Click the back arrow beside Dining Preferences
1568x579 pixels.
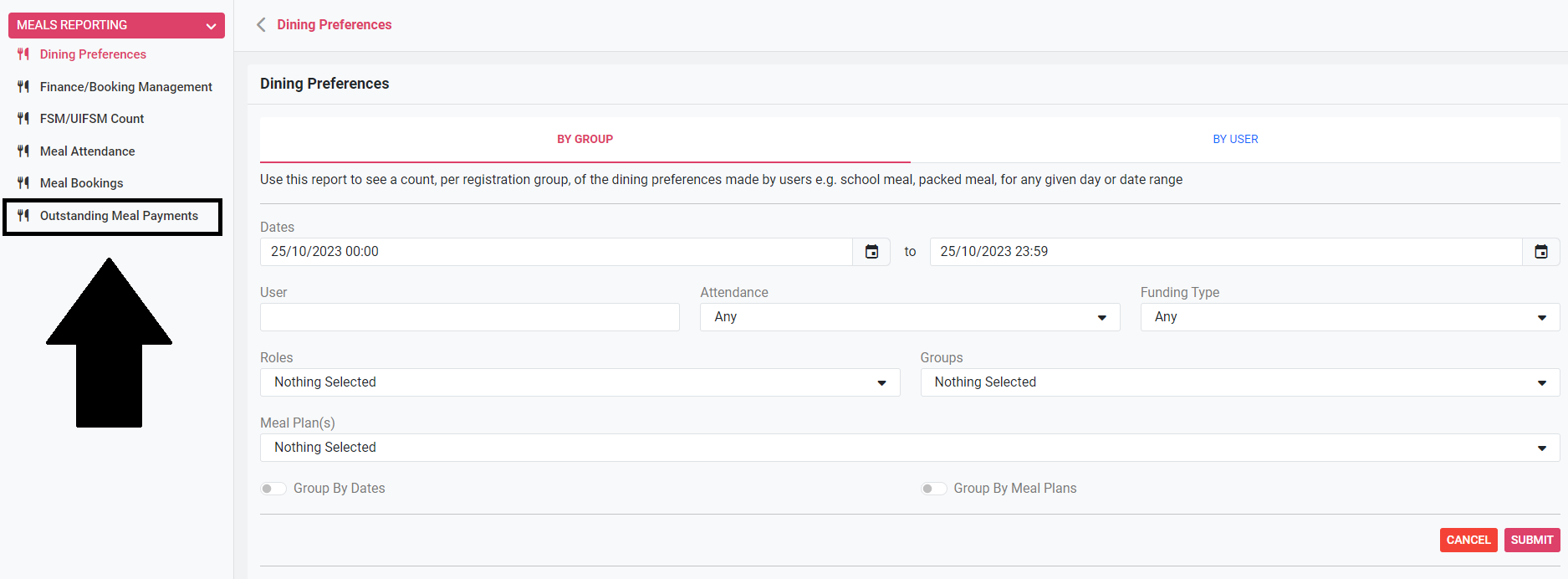click(x=261, y=25)
